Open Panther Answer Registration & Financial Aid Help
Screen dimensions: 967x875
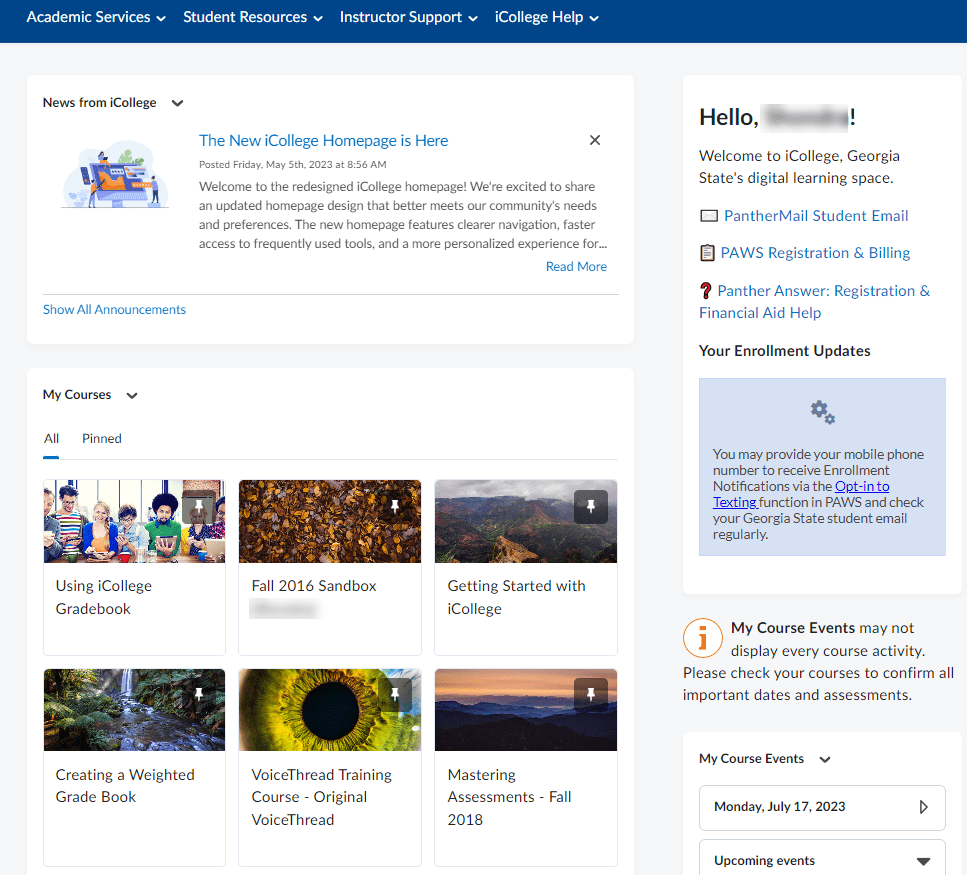[814, 302]
